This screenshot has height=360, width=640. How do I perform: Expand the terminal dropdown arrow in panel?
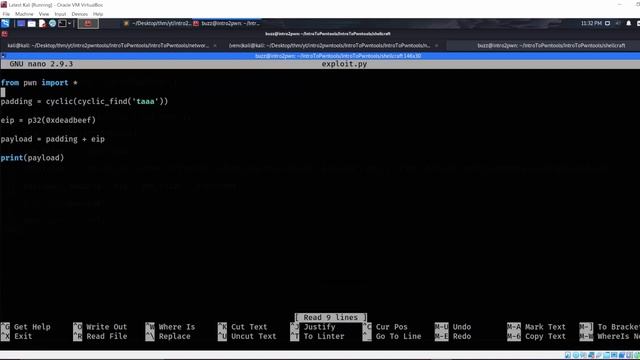pyautogui.click(x=69, y=24)
